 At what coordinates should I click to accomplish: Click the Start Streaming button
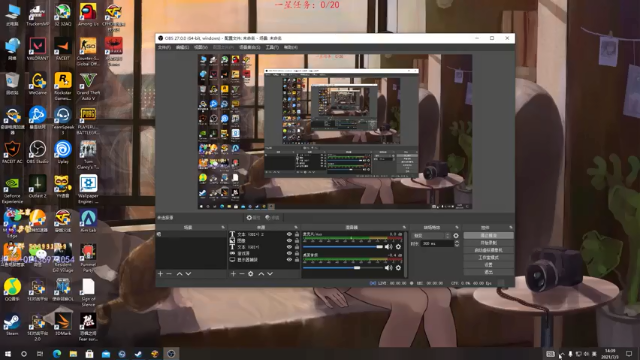[489, 236]
